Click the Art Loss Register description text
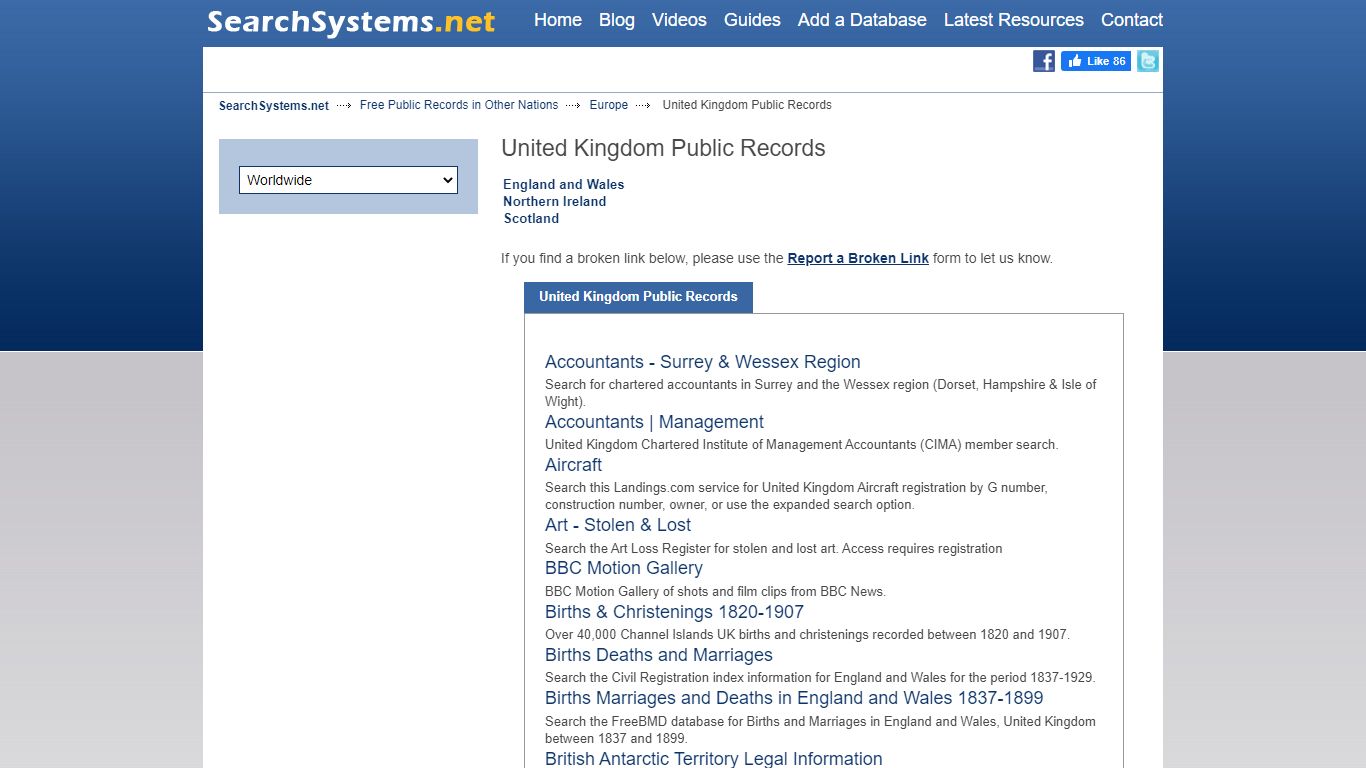 [x=773, y=548]
